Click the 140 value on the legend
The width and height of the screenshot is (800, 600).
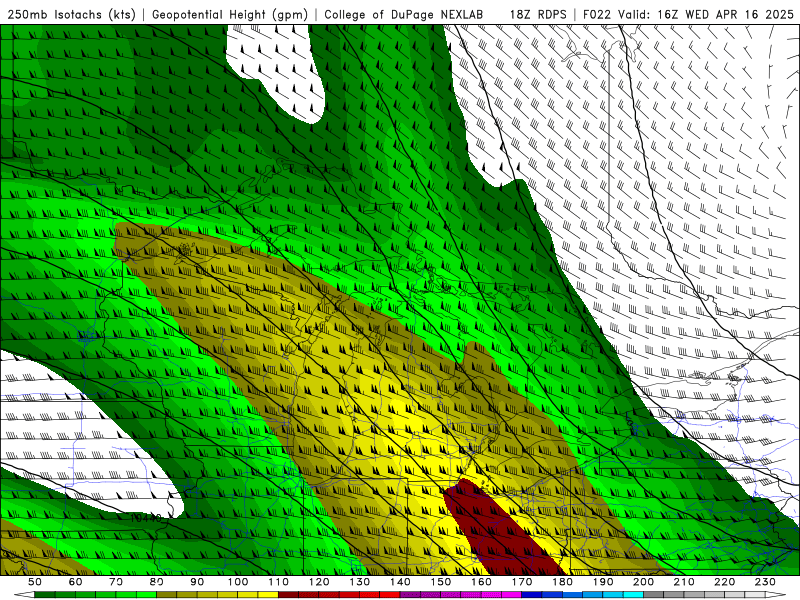[400, 582]
